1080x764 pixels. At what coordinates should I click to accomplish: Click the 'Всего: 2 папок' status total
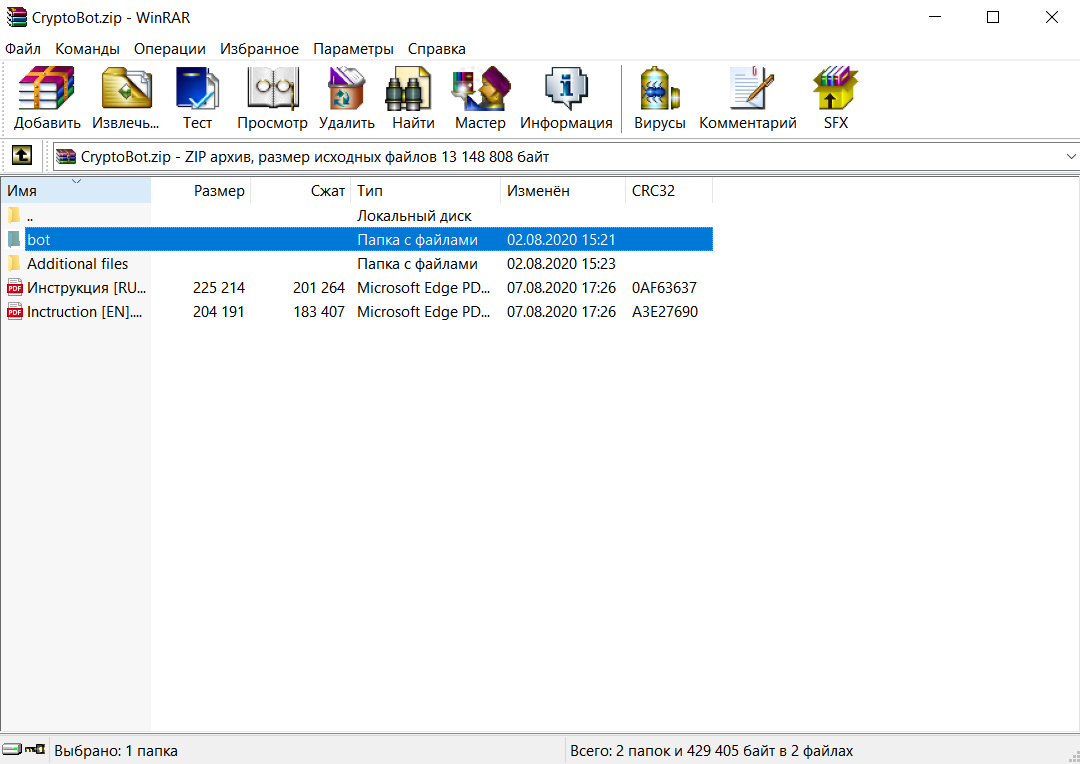[x=712, y=751]
